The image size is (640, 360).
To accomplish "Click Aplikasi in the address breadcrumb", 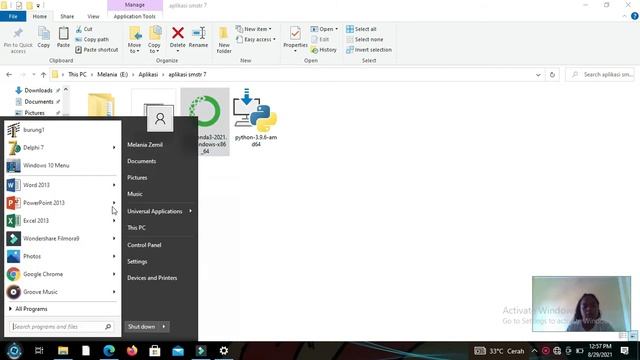I will pos(148,75).
